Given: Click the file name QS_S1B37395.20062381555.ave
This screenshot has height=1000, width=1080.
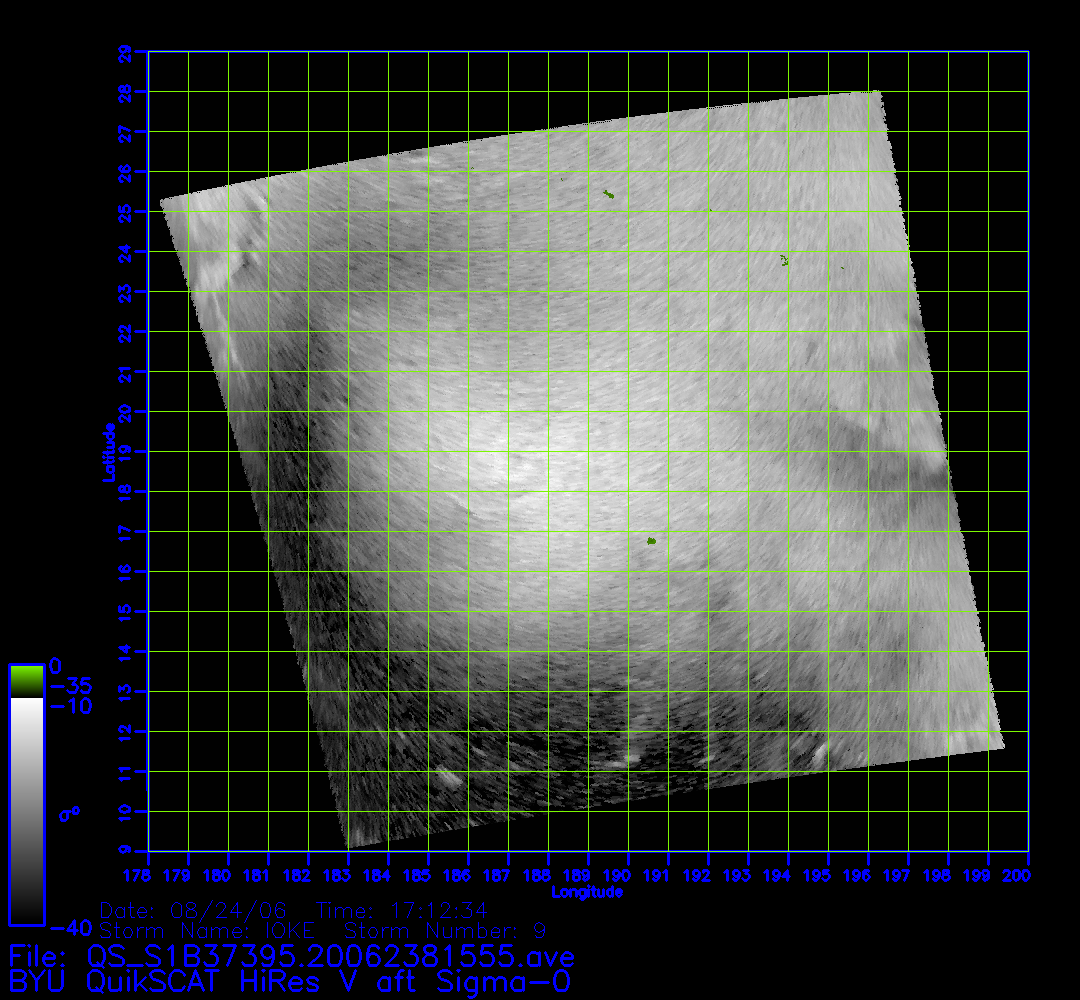Looking at the screenshot, I should click(340, 954).
